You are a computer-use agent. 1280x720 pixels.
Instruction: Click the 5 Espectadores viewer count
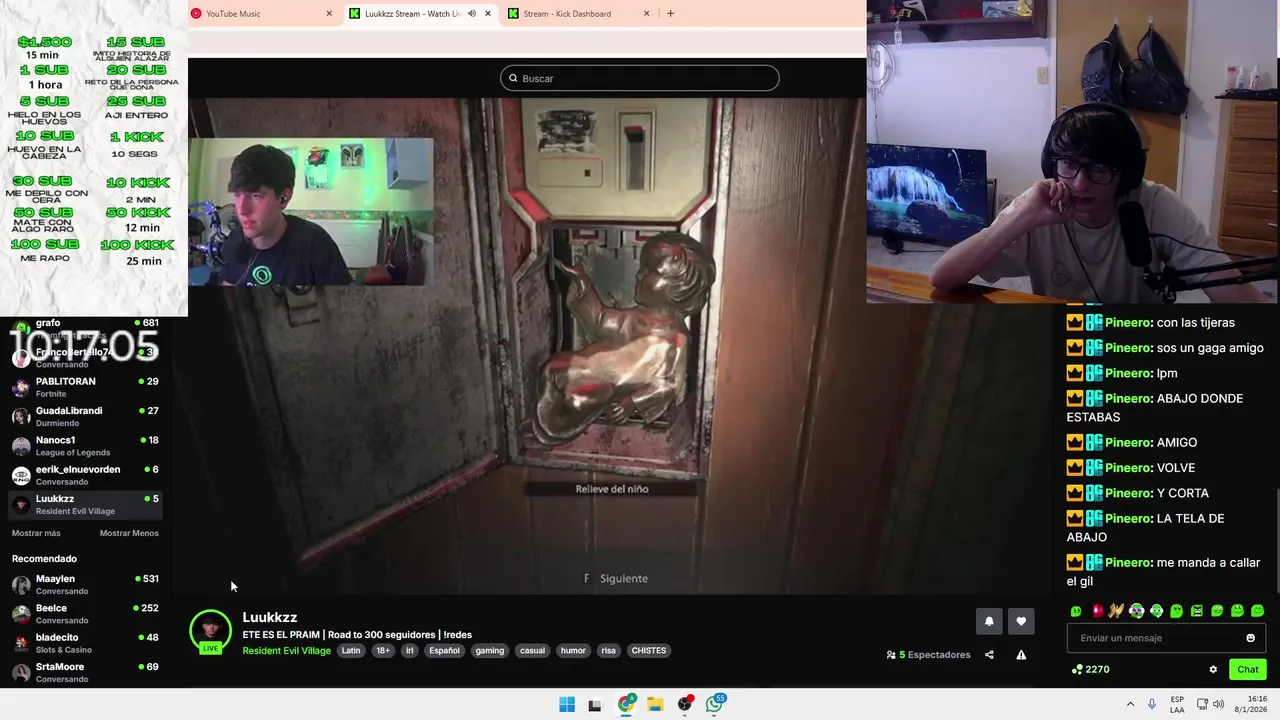point(934,655)
